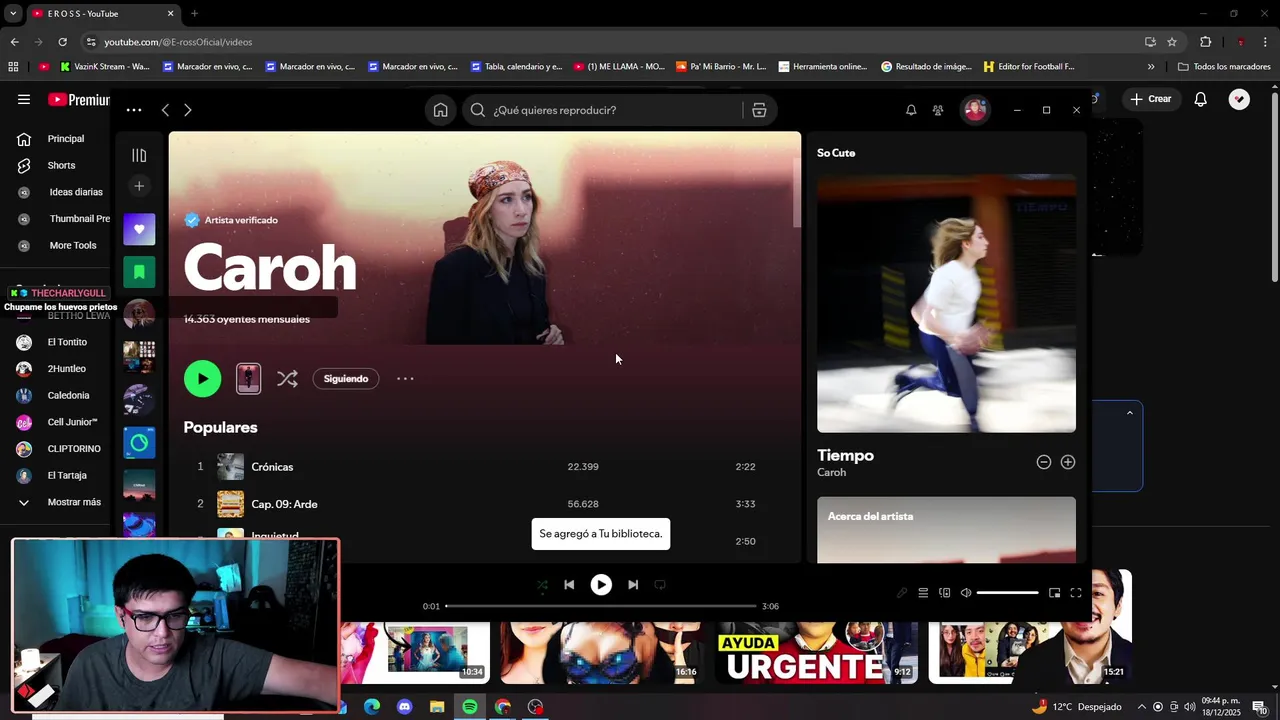Open Browse icon inside Spotify search bar
This screenshot has width=1280, height=720.
coord(759,110)
